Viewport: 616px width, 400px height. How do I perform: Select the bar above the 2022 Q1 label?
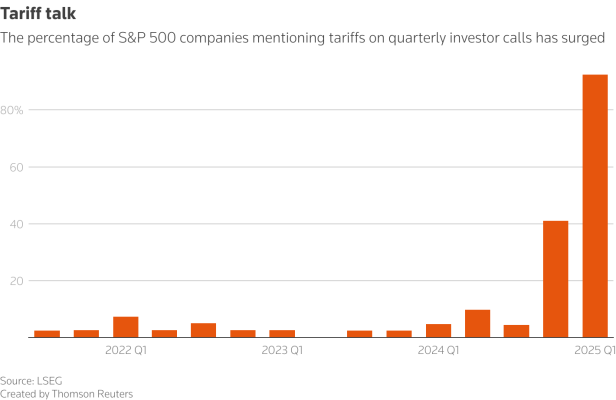125,327
